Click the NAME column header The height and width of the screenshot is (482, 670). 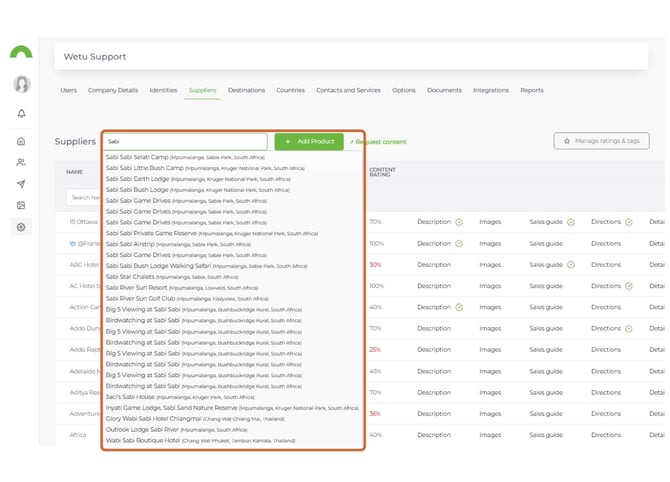74,172
